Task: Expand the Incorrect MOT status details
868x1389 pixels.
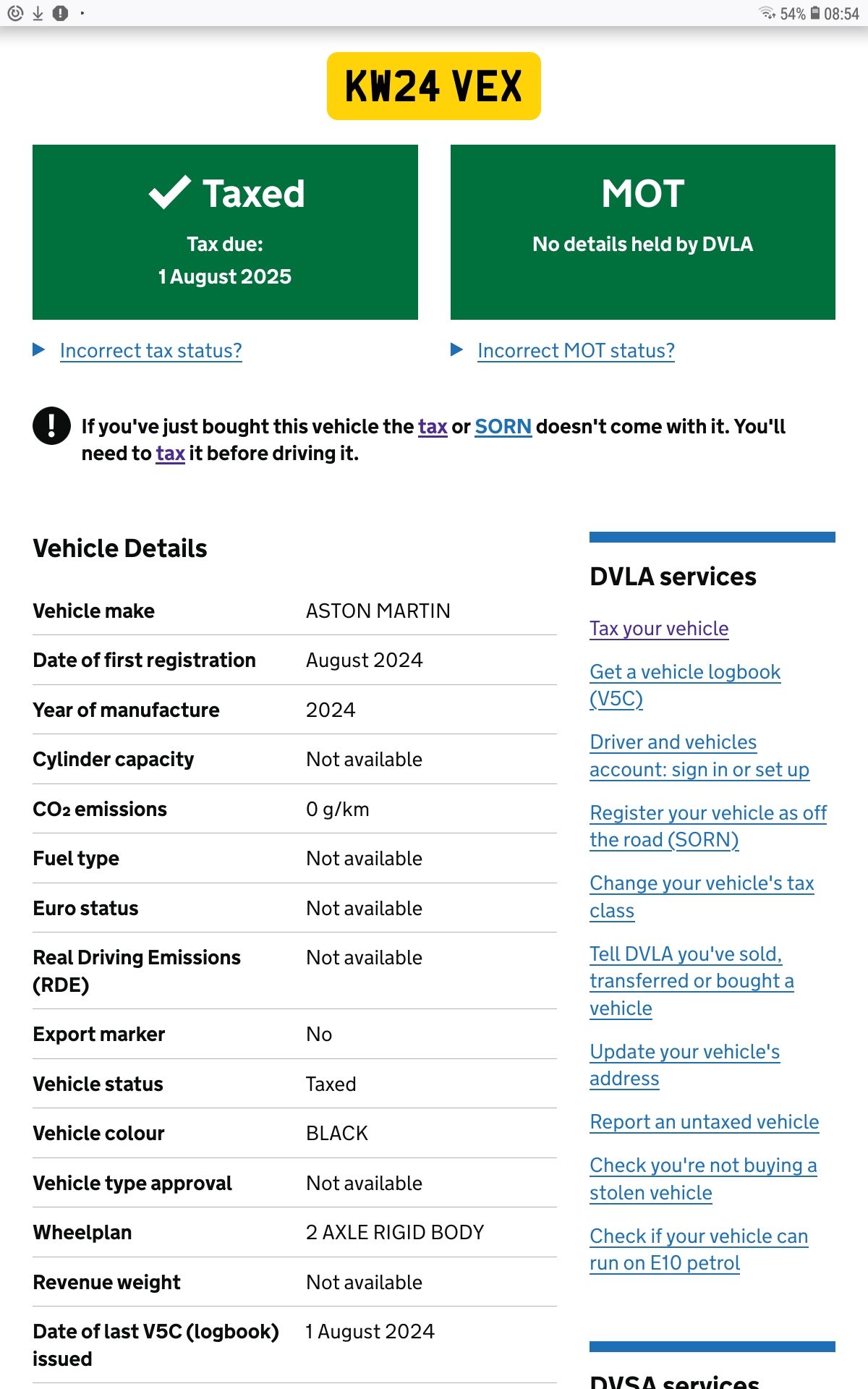Action: [x=576, y=351]
